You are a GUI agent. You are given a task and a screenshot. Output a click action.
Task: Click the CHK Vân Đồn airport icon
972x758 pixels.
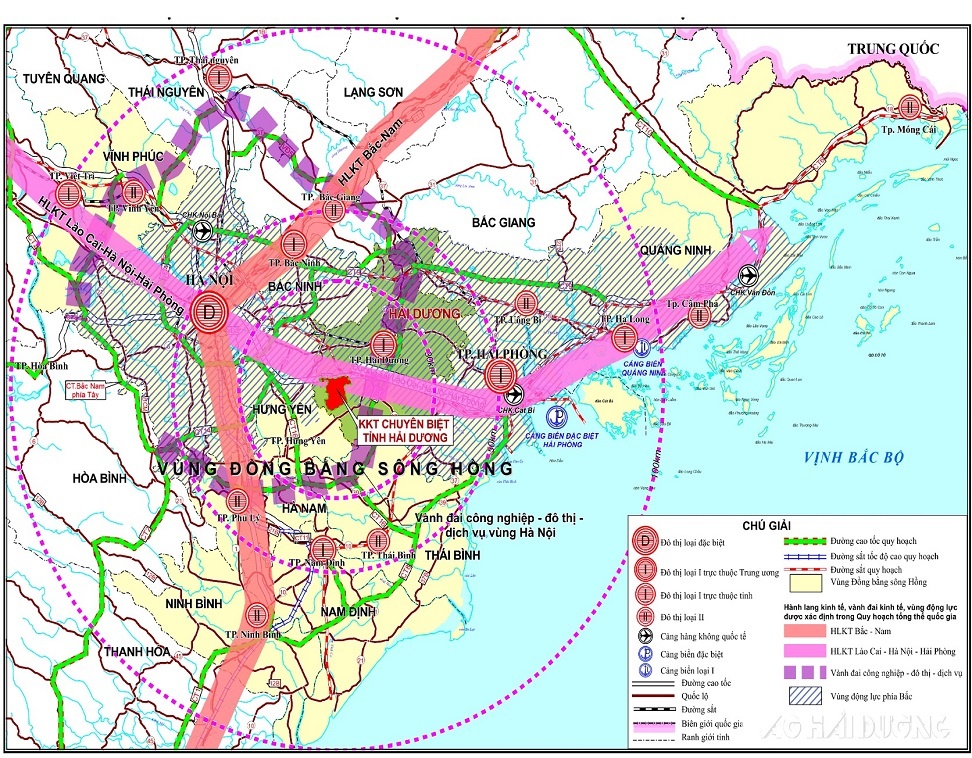(x=748, y=275)
